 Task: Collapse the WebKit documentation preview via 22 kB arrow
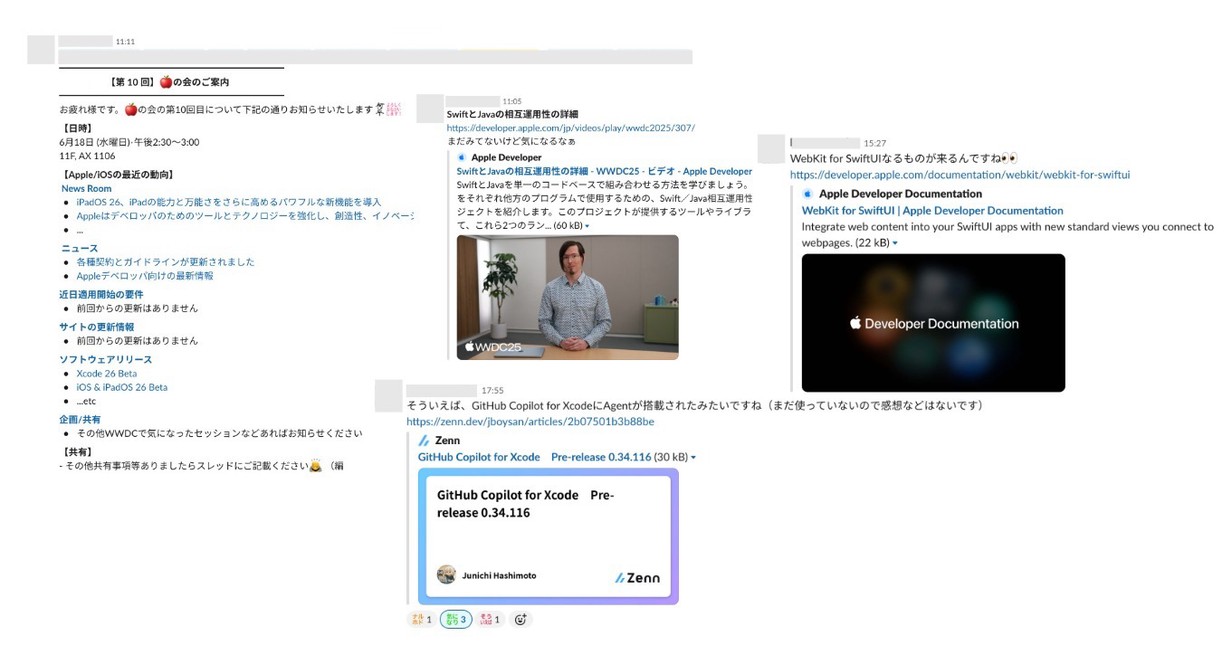click(895, 244)
